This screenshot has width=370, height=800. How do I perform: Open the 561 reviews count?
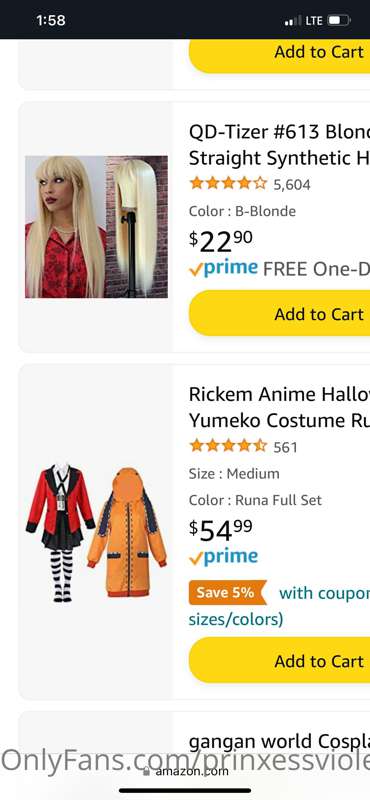pos(285,447)
